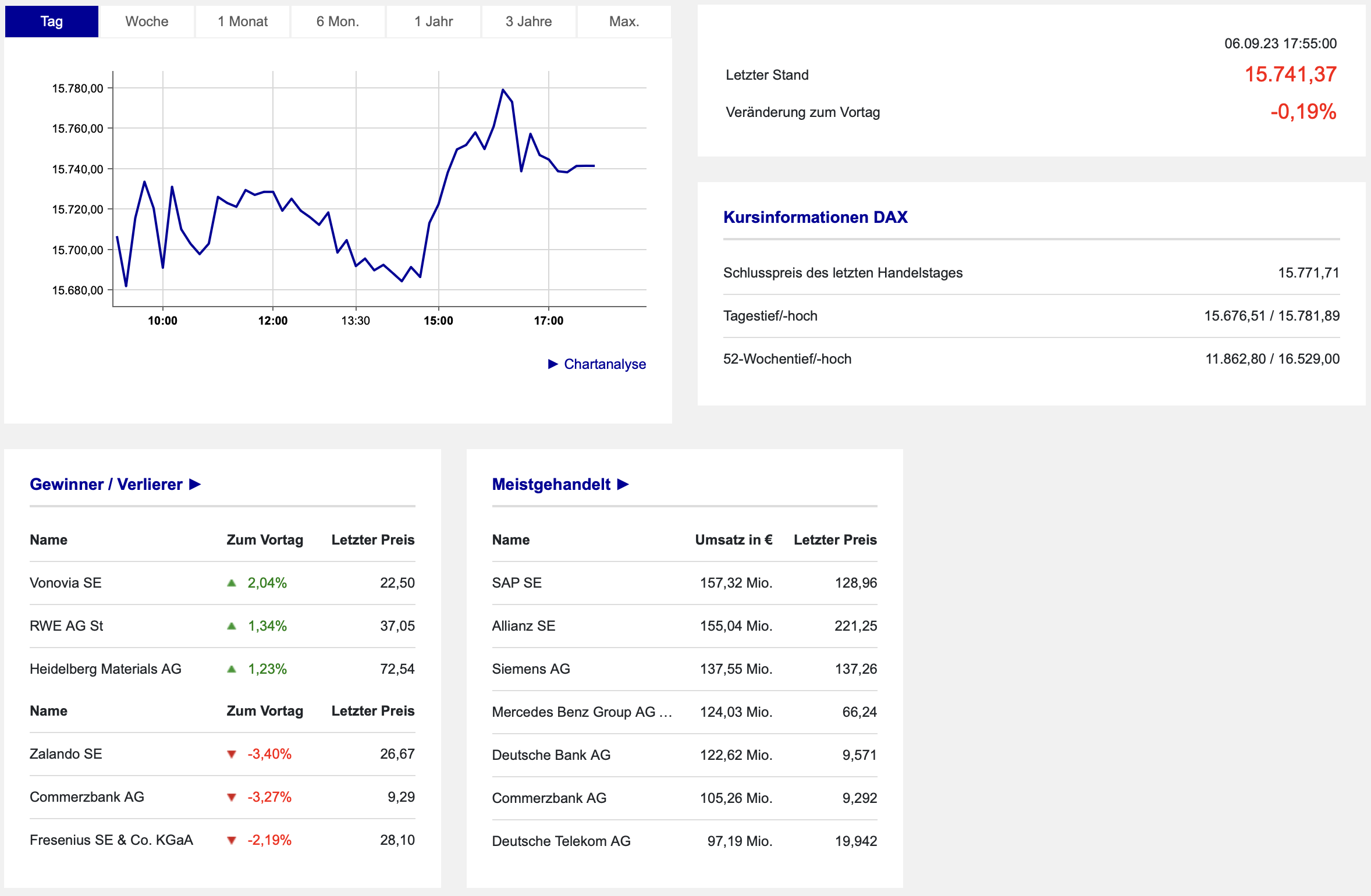Switch chart to Woche view
This screenshot has height=896, width=1371.
click(x=147, y=22)
